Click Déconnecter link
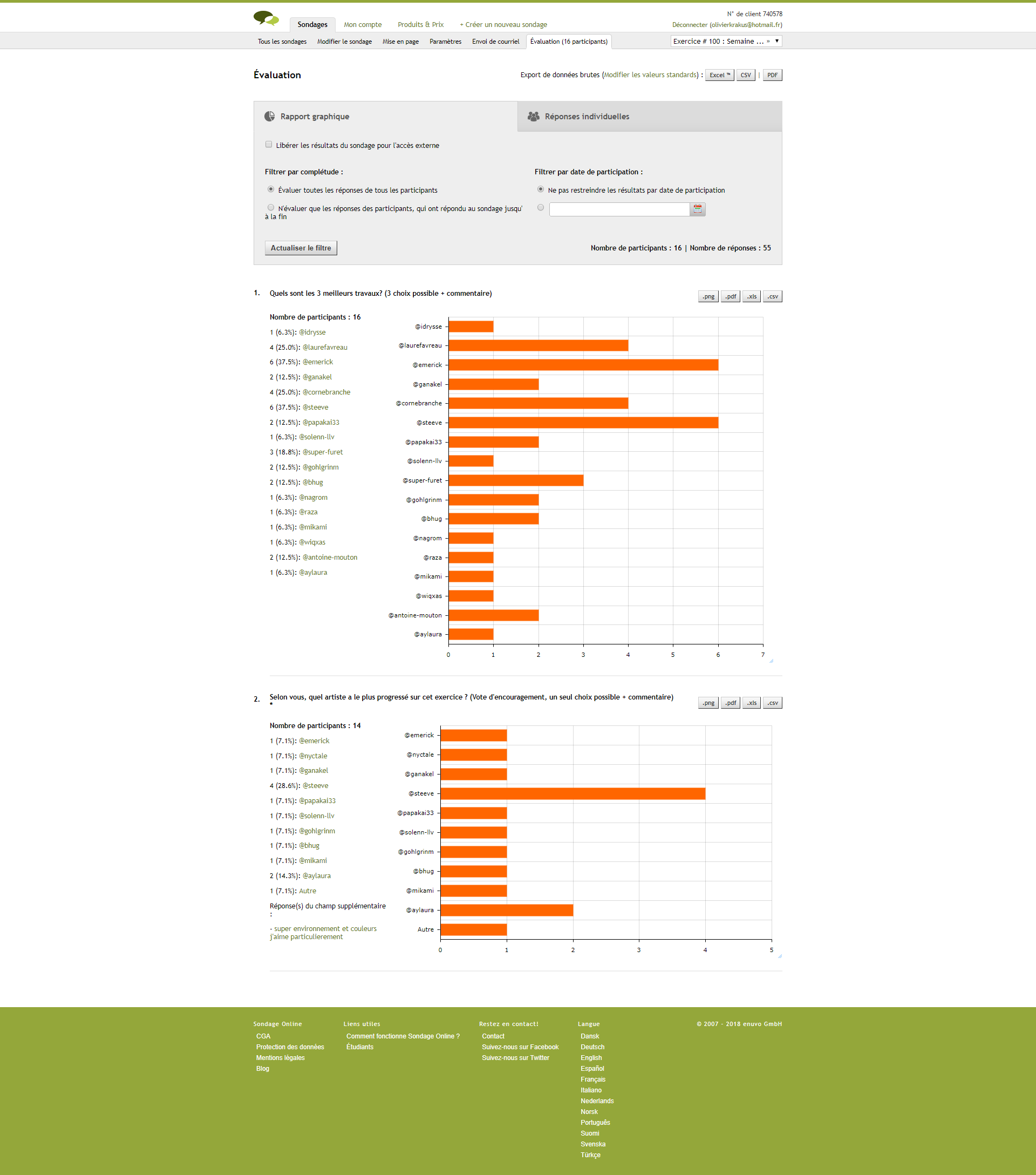 point(690,25)
